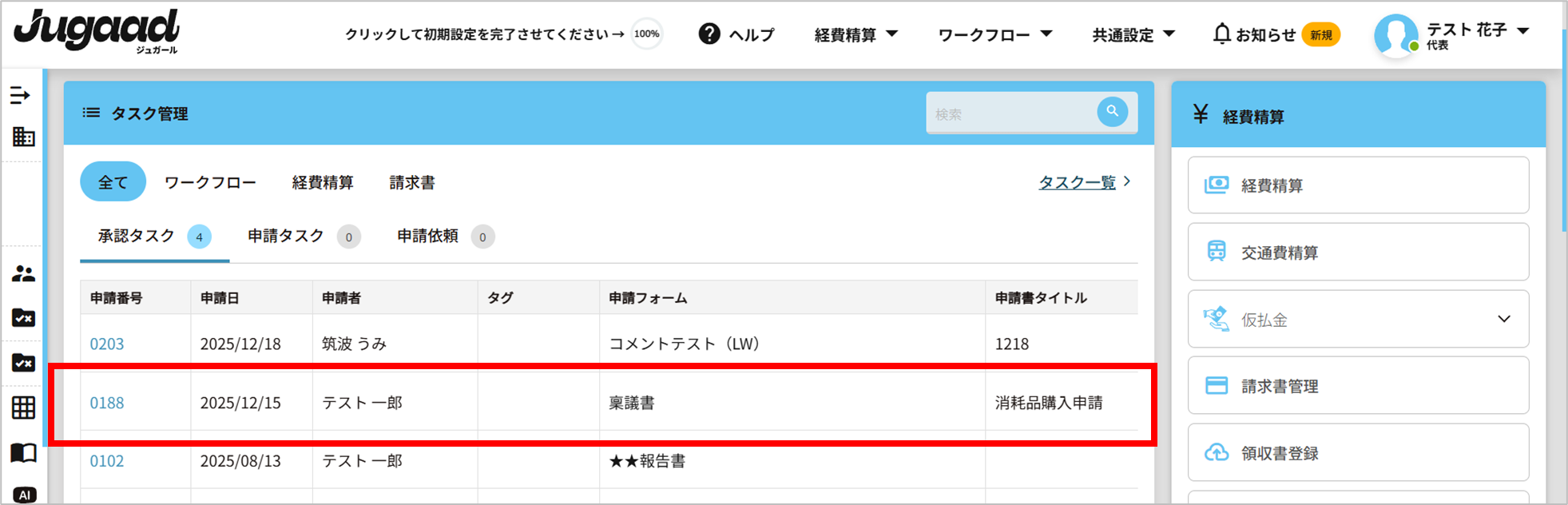Switch to the 請求書 filter tab
Image resolution: width=1568 pixels, height=505 pixels.
(x=412, y=182)
